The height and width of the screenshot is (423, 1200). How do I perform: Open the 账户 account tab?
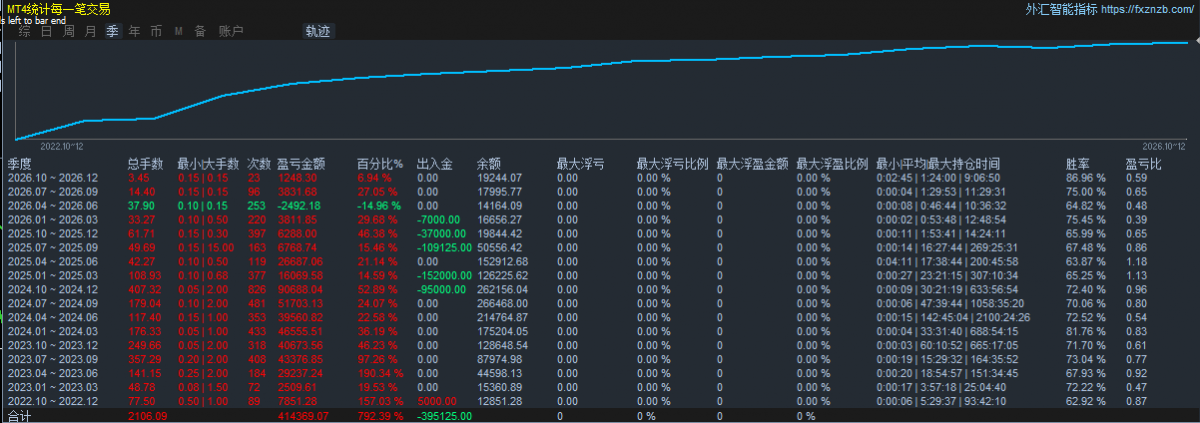click(230, 31)
